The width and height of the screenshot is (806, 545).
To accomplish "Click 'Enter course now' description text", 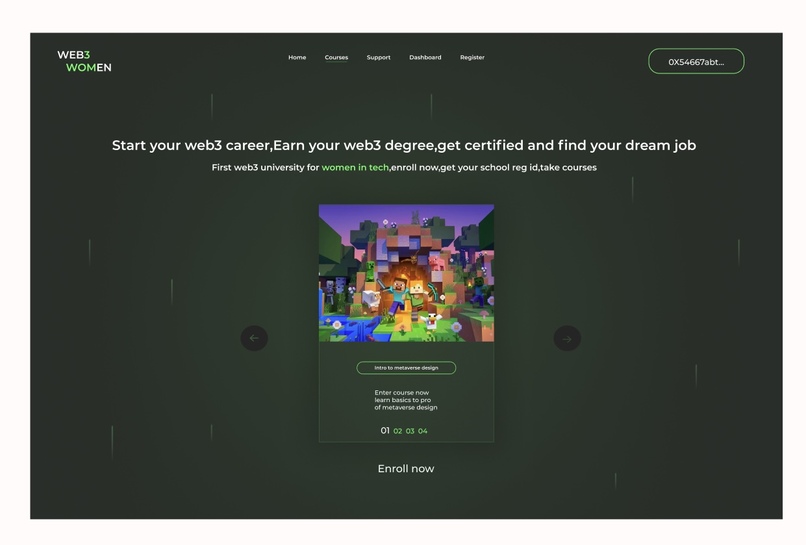I will (406, 399).
